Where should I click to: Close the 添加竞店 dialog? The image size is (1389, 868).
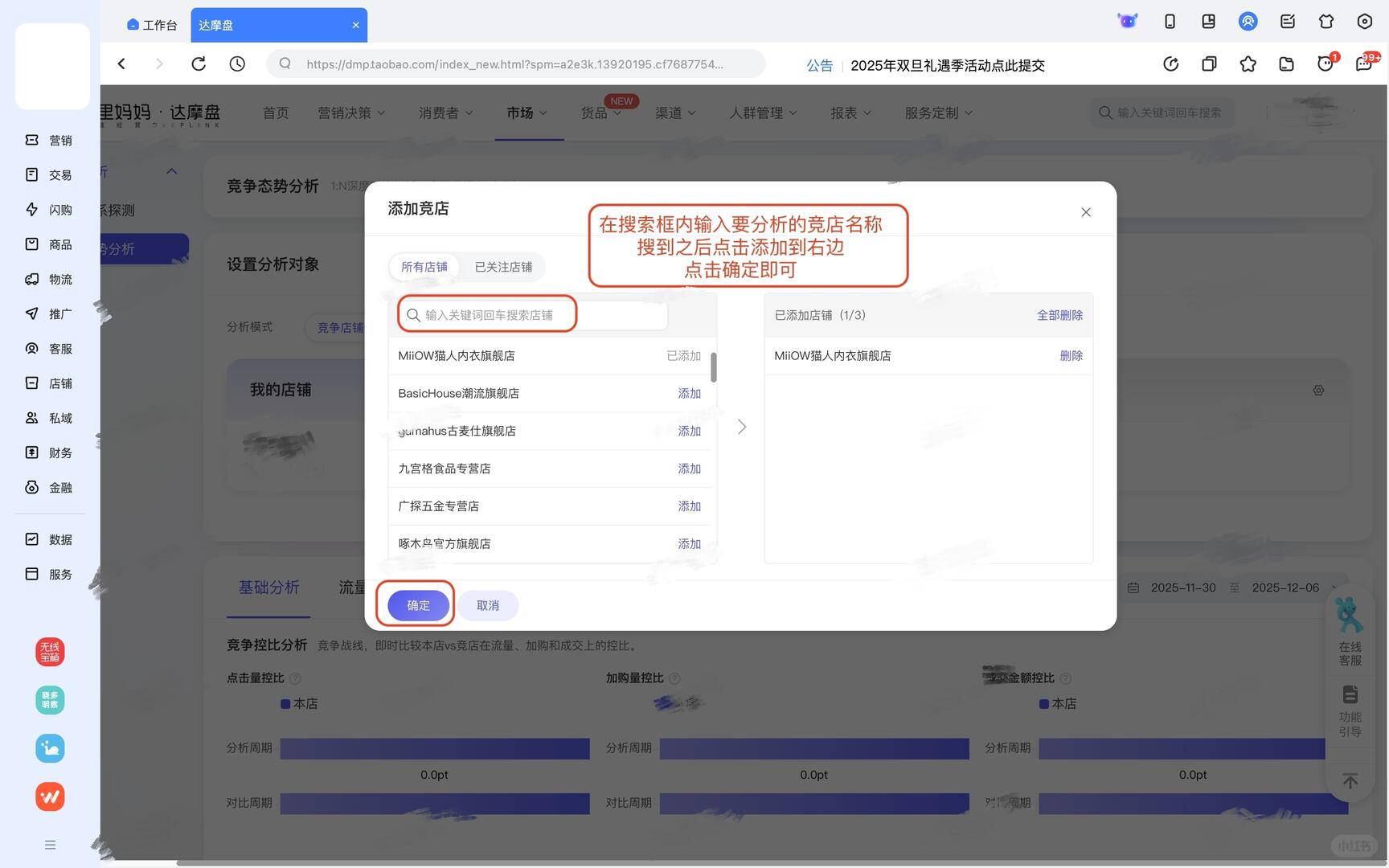pyautogui.click(x=1086, y=212)
